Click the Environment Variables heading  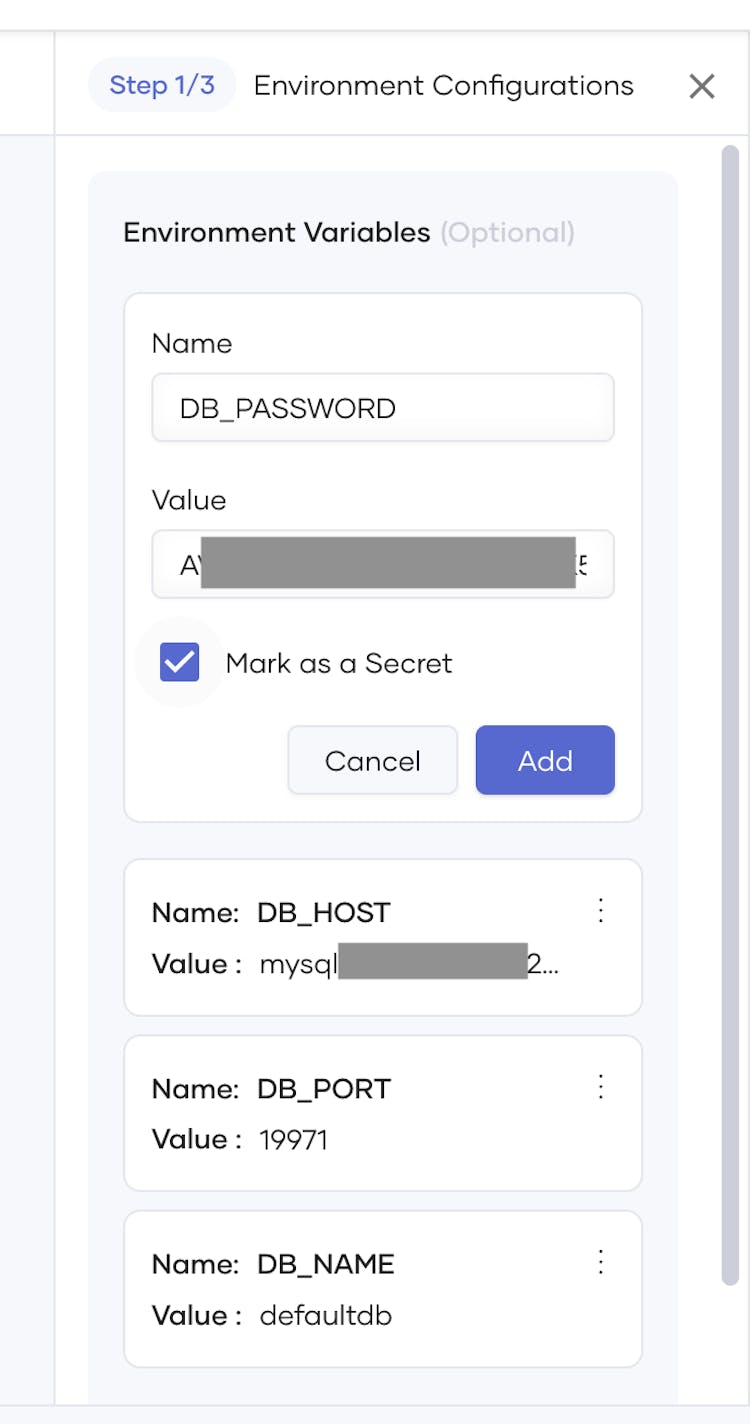pyautogui.click(x=276, y=233)
